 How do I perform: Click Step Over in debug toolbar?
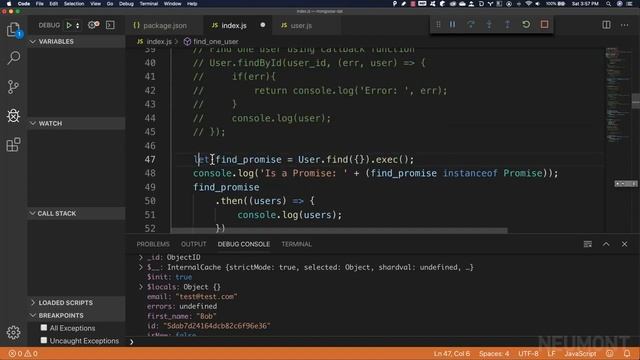(x=471, y=24)
